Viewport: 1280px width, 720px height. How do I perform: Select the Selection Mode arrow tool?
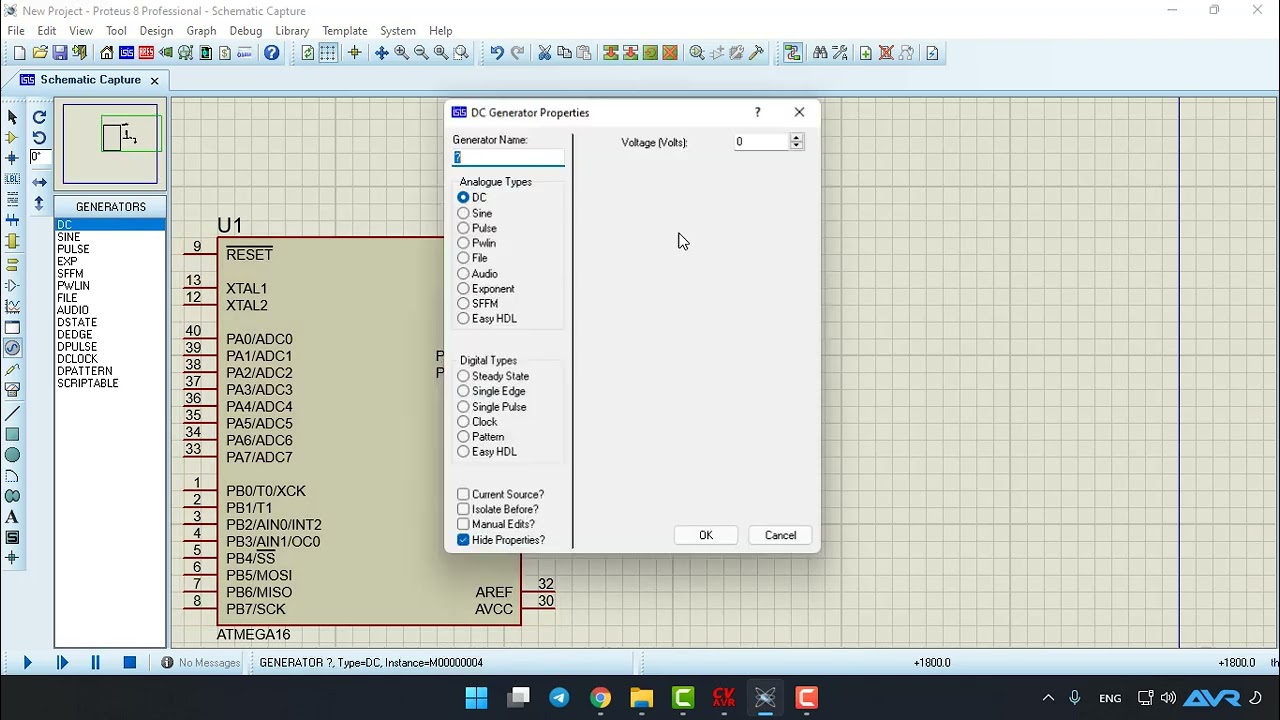12,117
